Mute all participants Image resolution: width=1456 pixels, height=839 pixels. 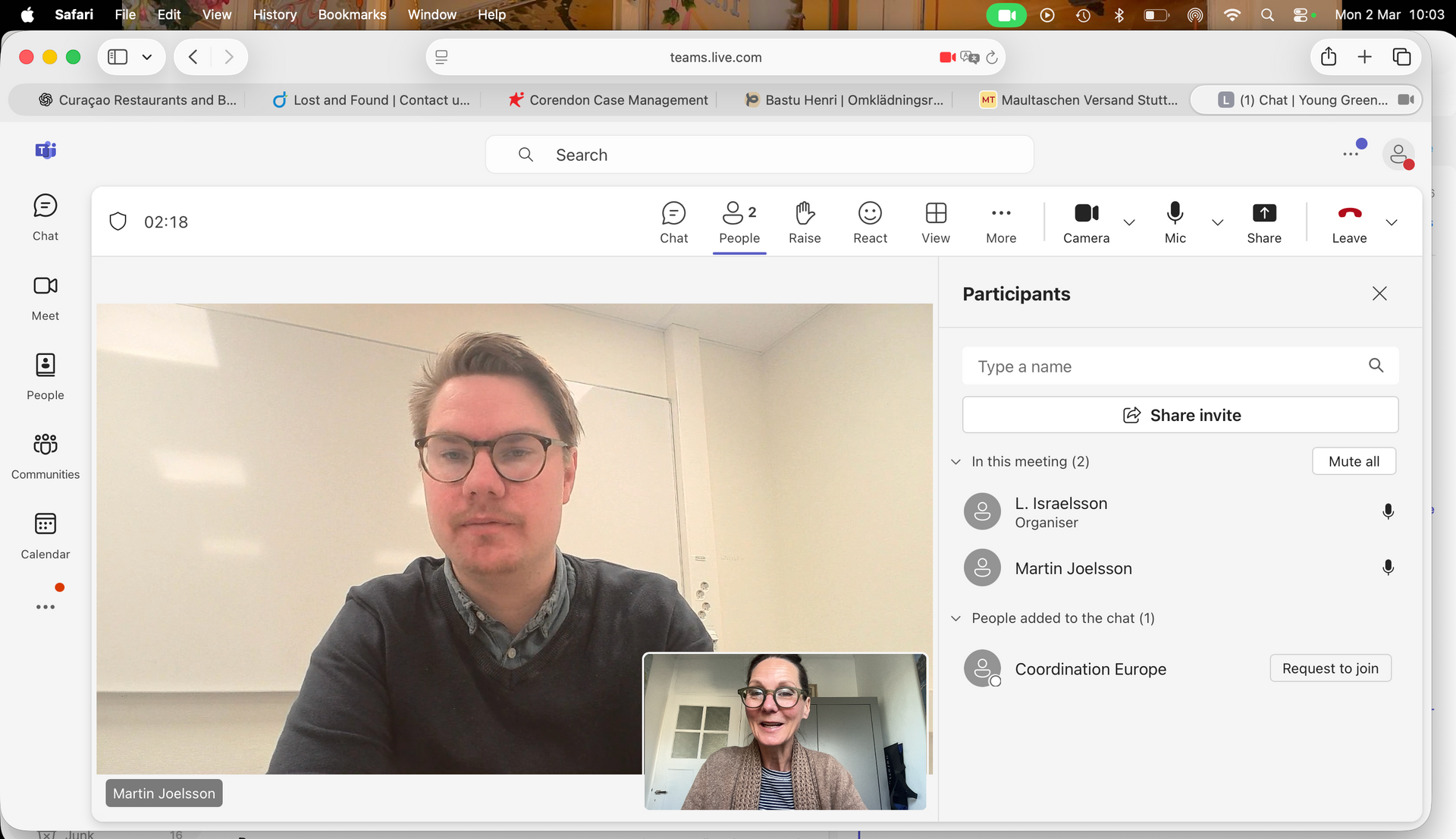click(1354, 461)
